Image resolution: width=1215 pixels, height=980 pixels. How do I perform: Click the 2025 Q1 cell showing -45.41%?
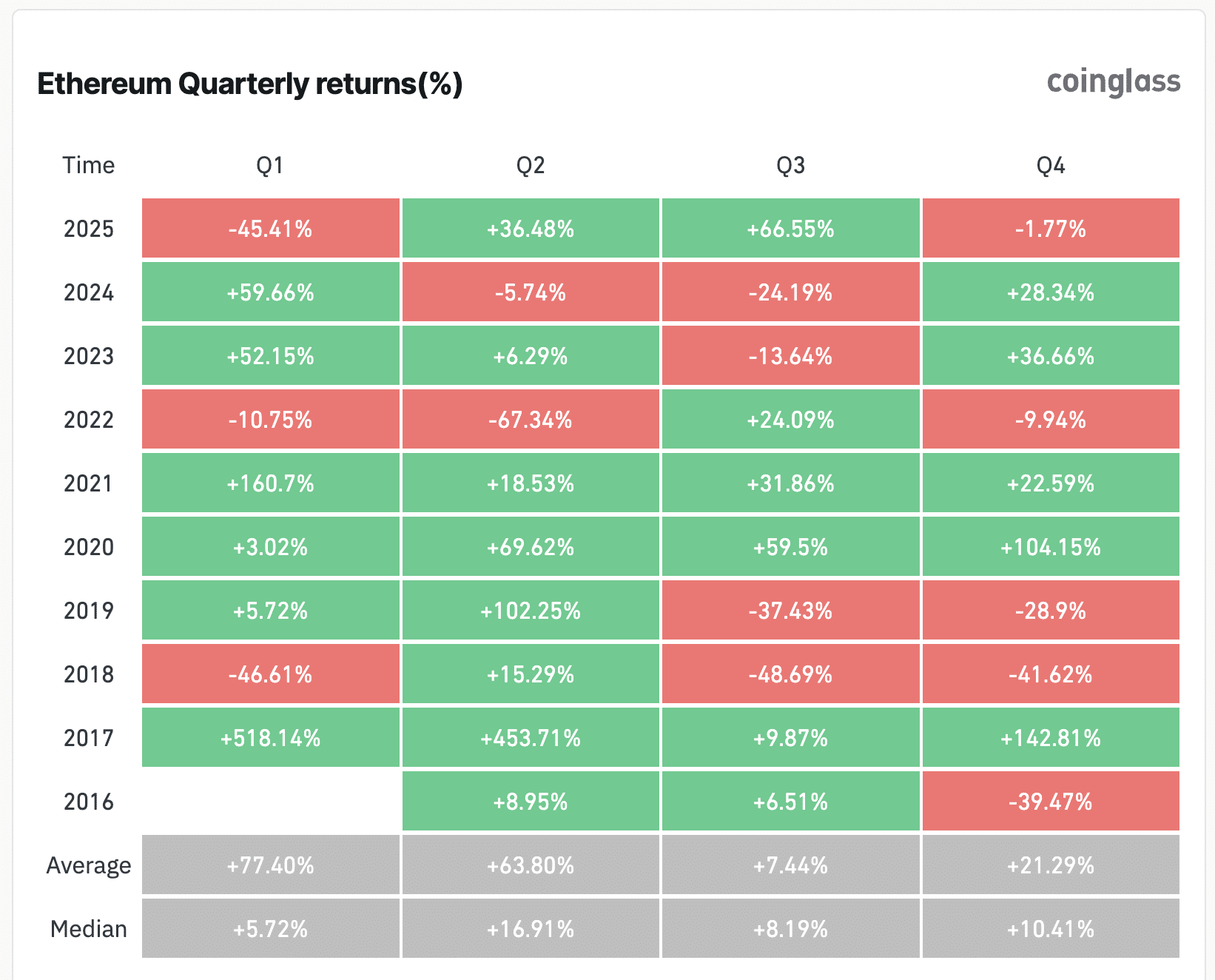(x=271, y=229)
